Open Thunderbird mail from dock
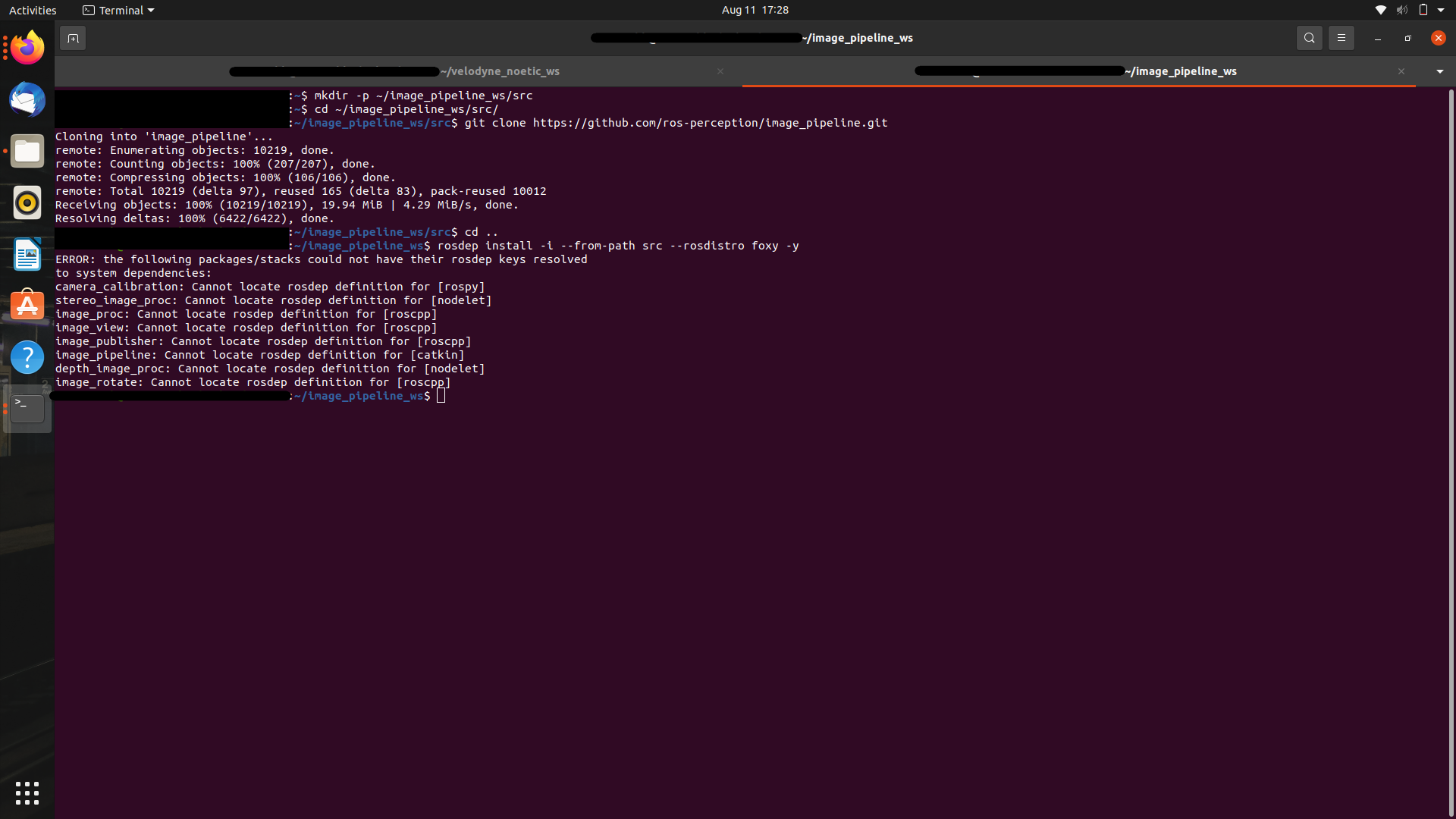The width and height of the screenshot is (1456, 819). pos(27,99)
